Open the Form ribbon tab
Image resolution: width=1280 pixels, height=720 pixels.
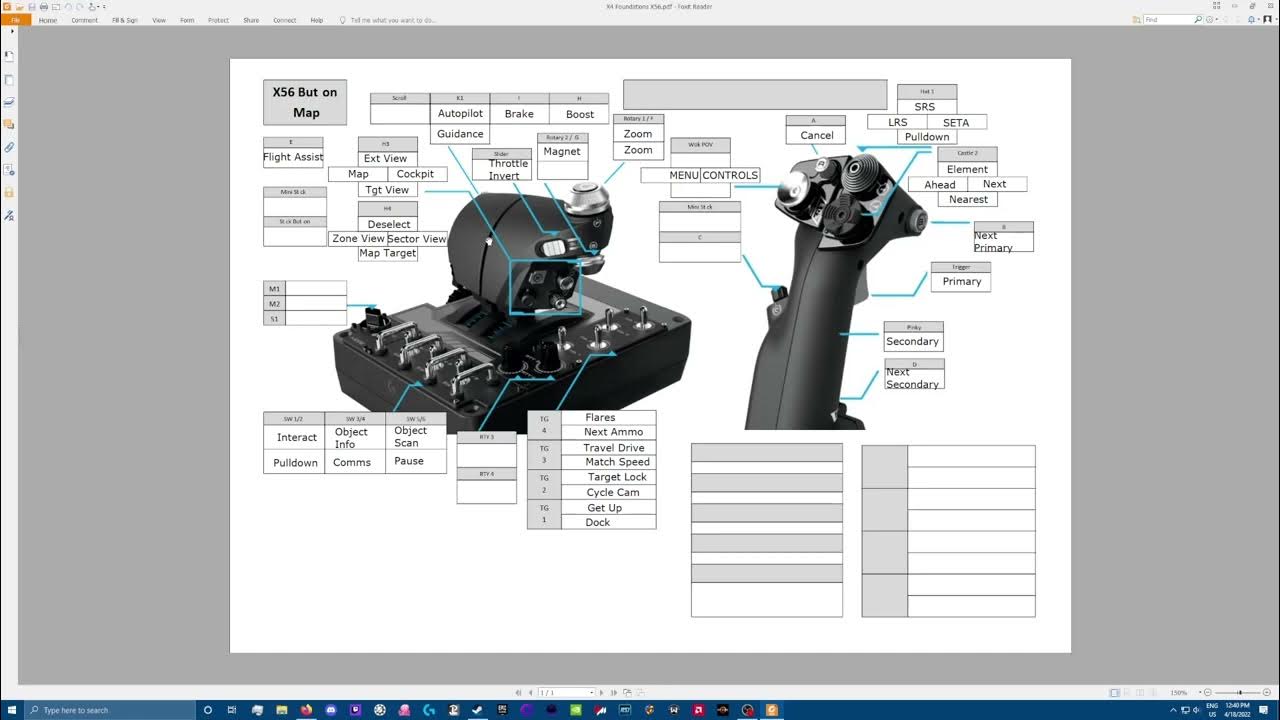coord(187,20)
